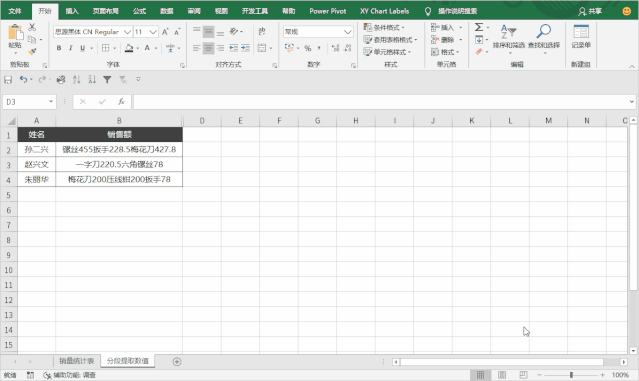
Task: Open the number format dropdown
Action: [348, 32]
